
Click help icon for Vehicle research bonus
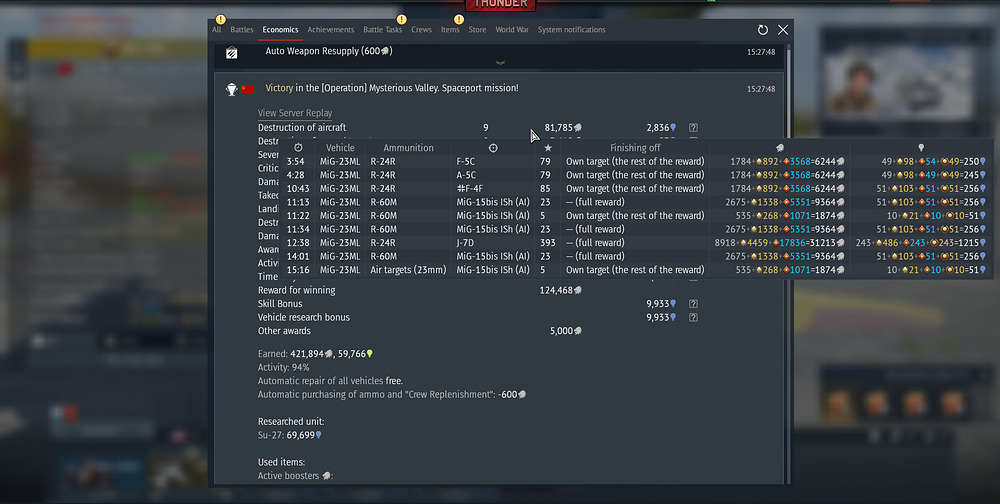(693, 318)
